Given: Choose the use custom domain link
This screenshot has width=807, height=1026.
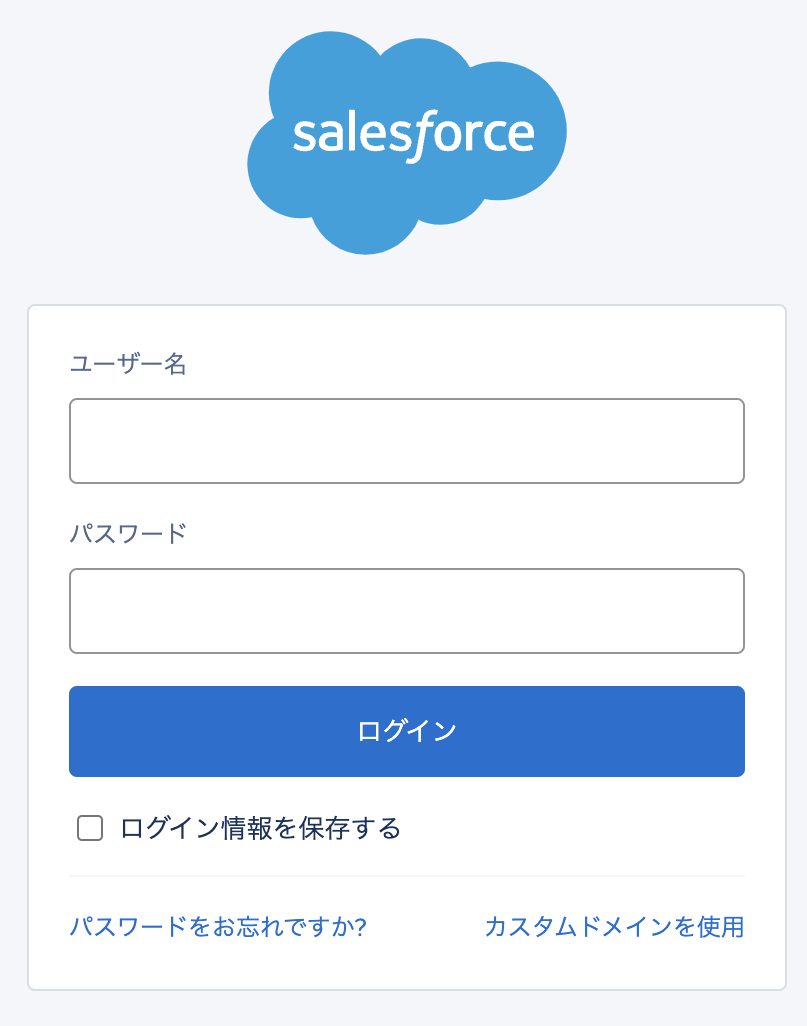Looking at the screenshot, I should tap(614, 927).
